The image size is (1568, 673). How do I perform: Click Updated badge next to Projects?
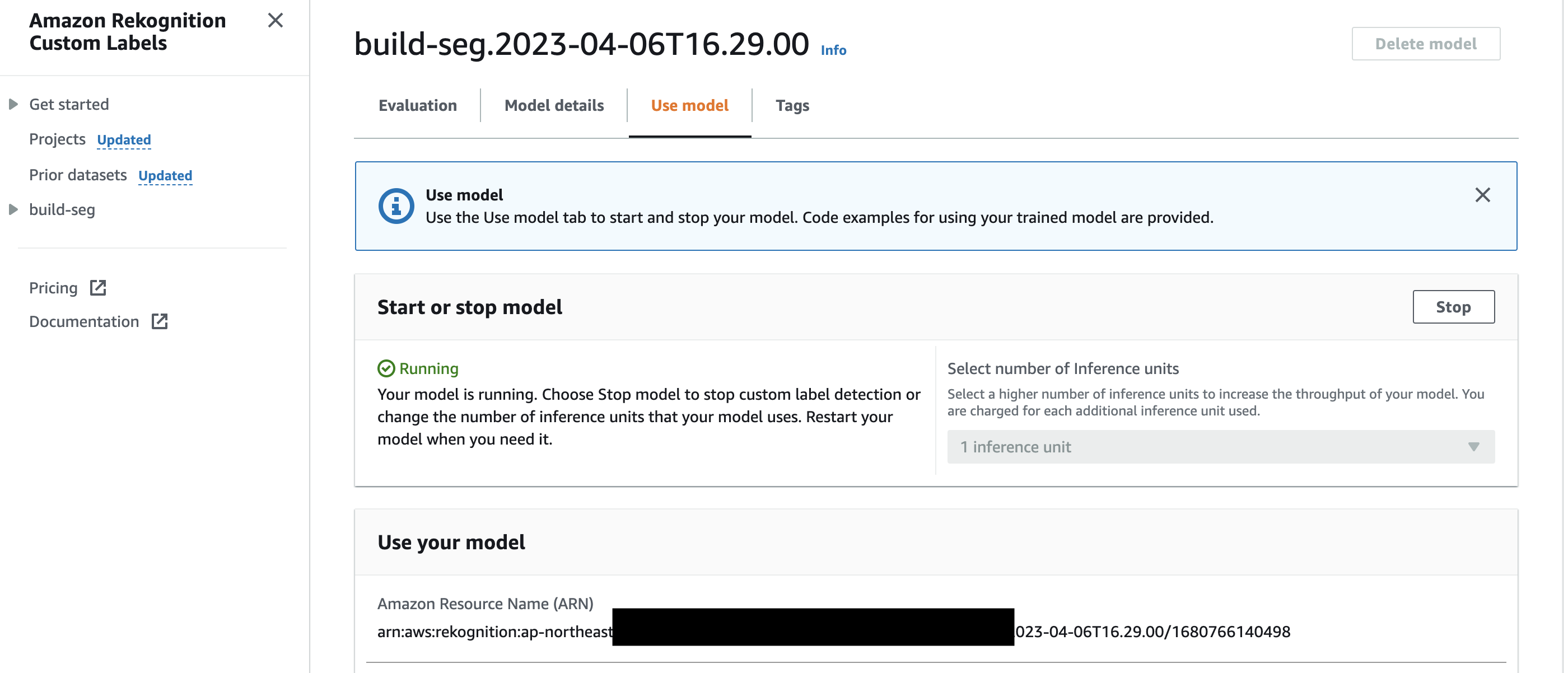[x=124, y=140]
